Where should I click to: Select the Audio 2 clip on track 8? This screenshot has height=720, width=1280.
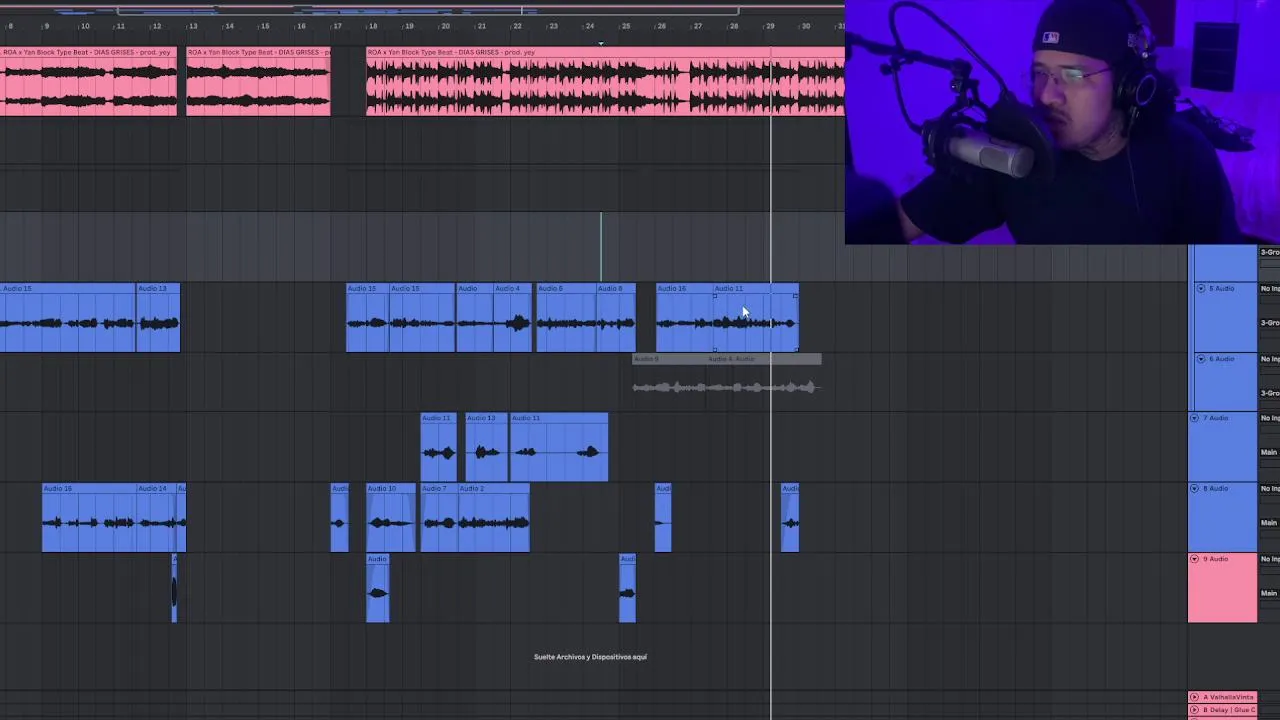tap(495, 518)
